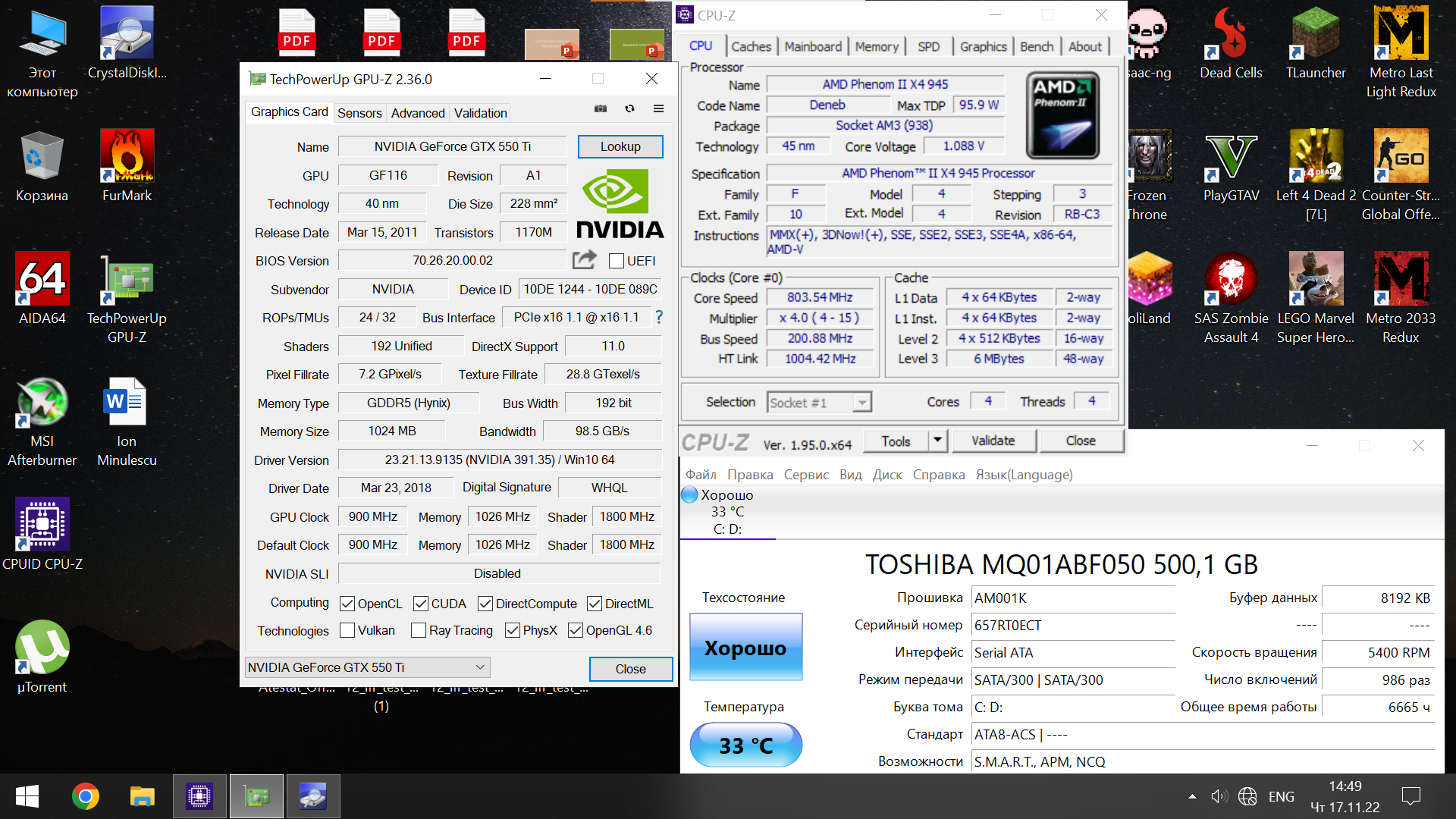
Task: Click GPU-Z refresh icon
Action: coord(629,109)
